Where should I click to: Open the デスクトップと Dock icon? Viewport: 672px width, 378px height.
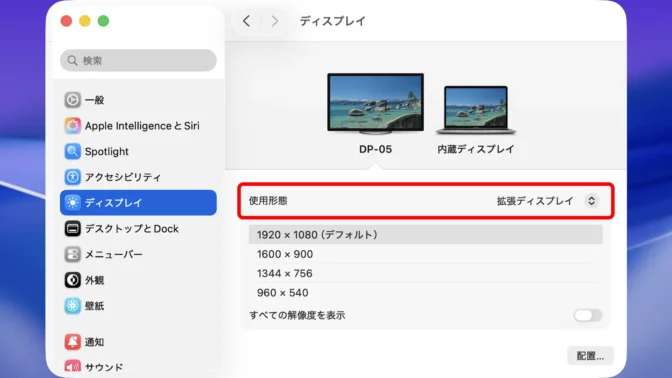[x=72, y=228]
